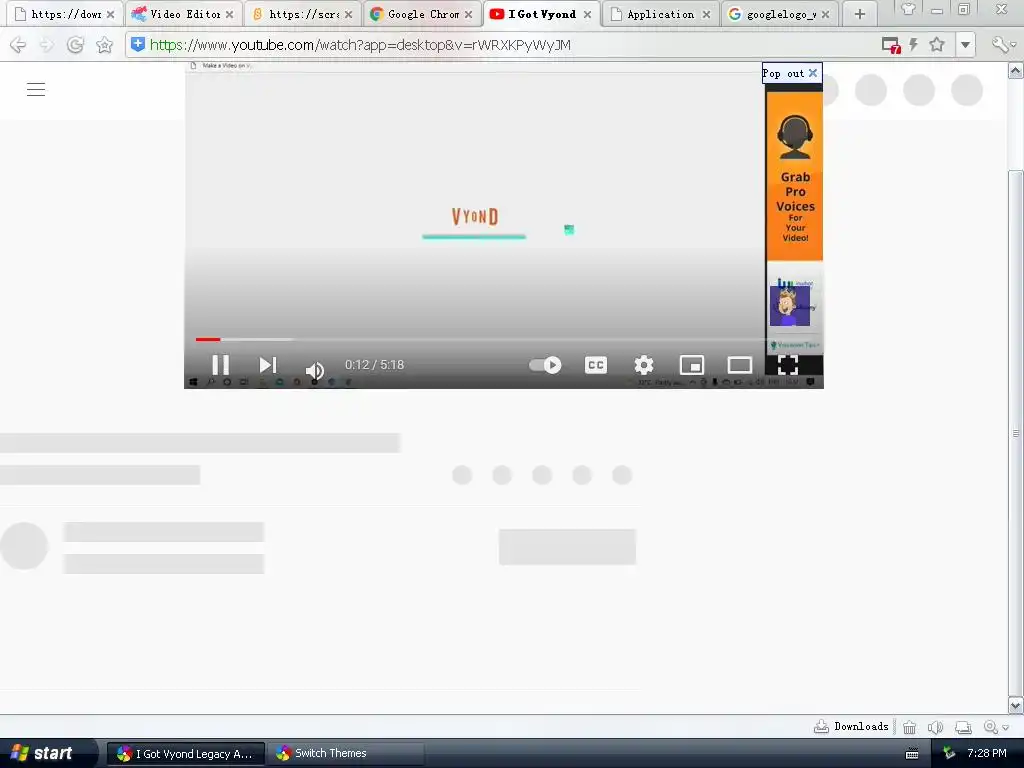
Task: Click the star icon beside the reload button
Action: click(104, 44)
